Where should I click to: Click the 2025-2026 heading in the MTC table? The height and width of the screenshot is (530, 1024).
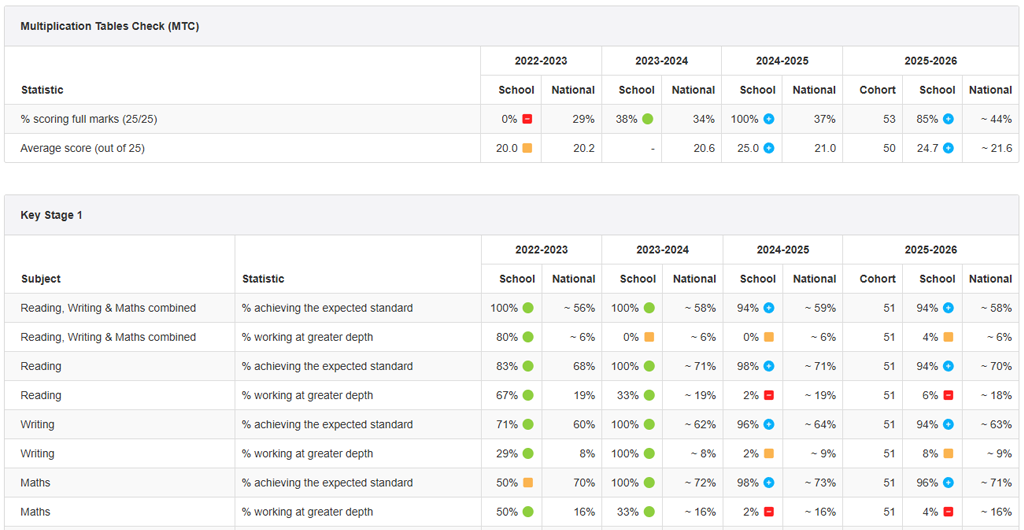coord(931,61)
